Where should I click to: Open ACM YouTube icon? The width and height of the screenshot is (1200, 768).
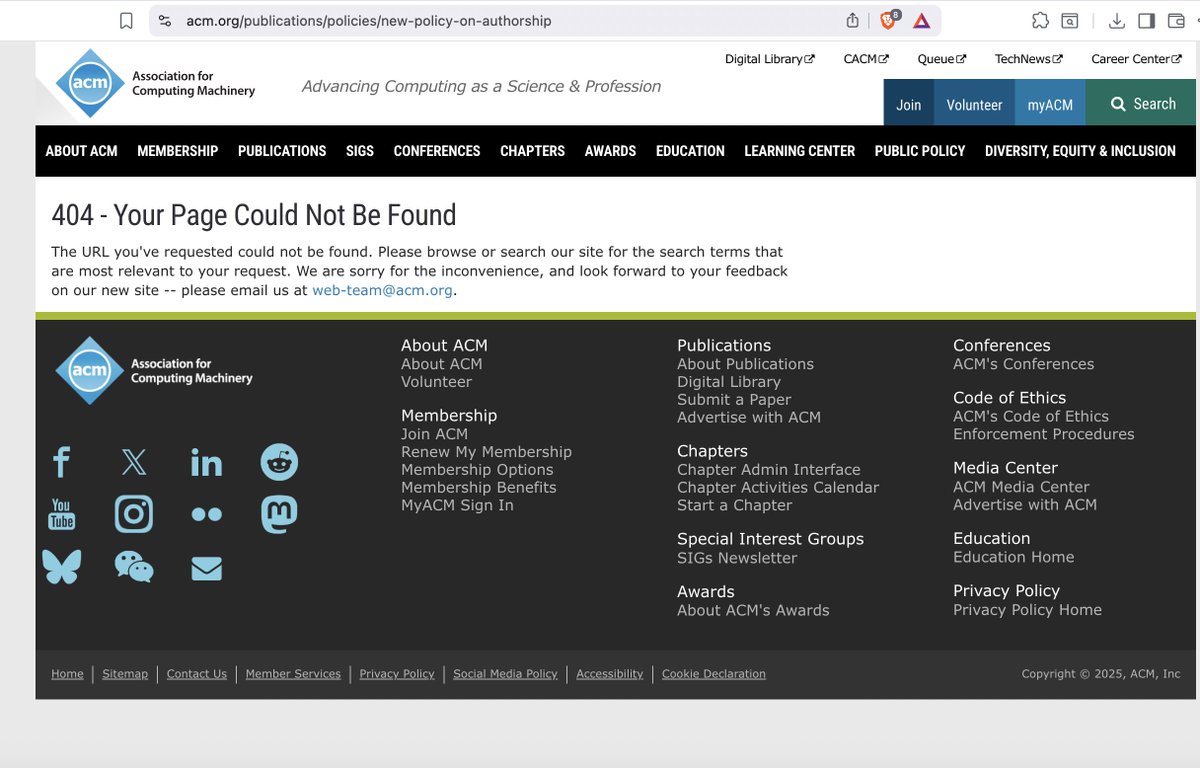[62, 514]
